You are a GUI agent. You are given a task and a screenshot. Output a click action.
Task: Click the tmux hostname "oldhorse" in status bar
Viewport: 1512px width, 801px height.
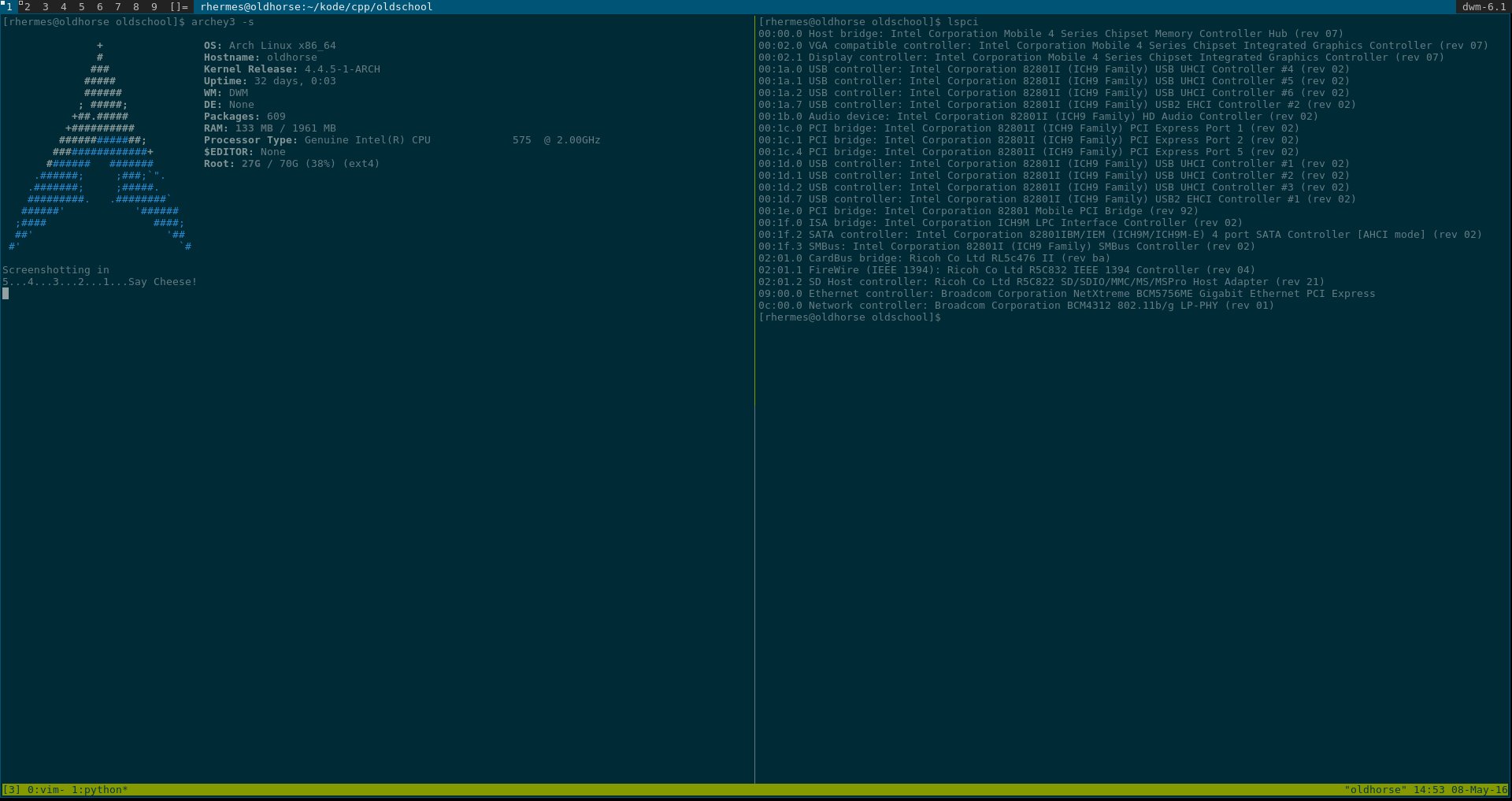click(1376, 790)
